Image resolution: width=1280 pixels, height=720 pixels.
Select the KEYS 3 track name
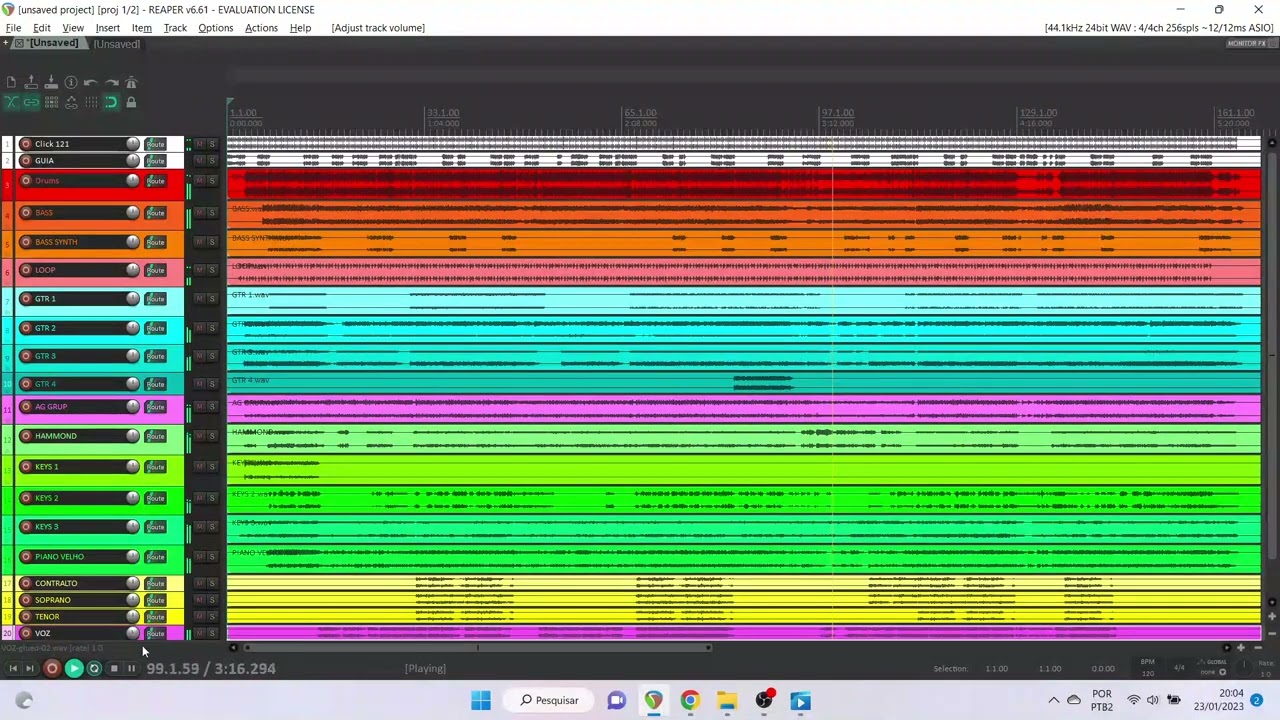tap(47, 527)
